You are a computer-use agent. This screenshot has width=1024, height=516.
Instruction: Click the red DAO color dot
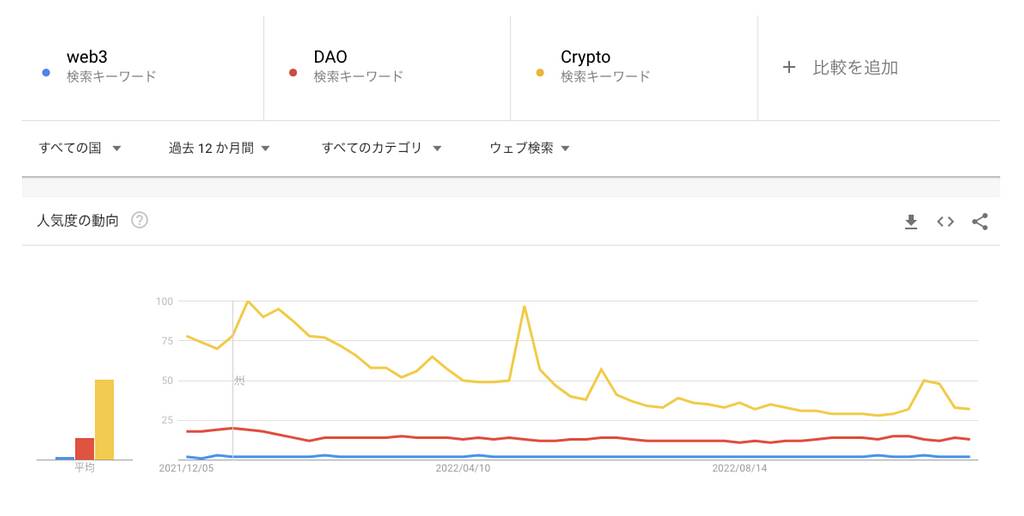point(292,72)
